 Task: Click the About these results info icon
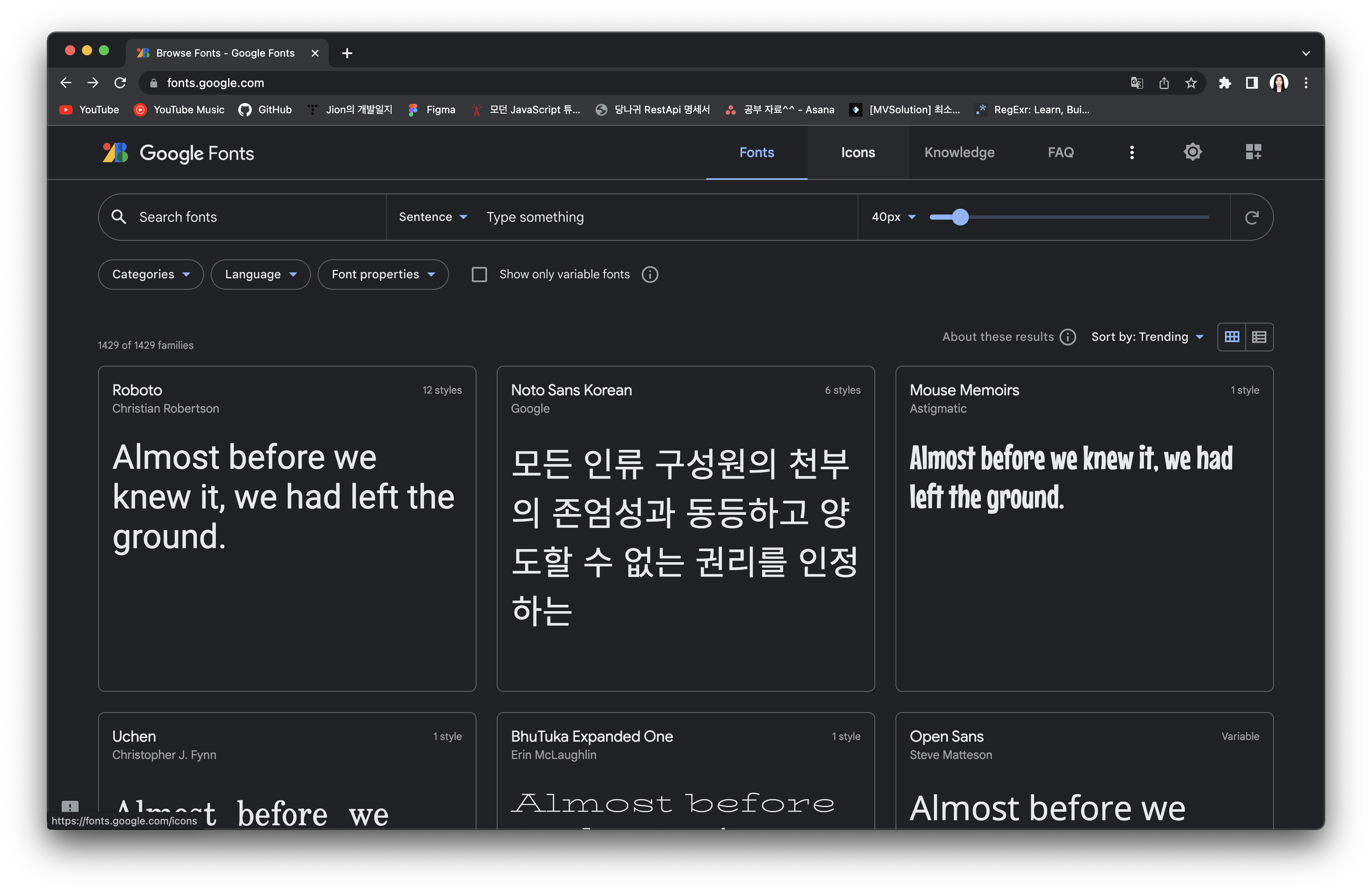pos(1067,337)
